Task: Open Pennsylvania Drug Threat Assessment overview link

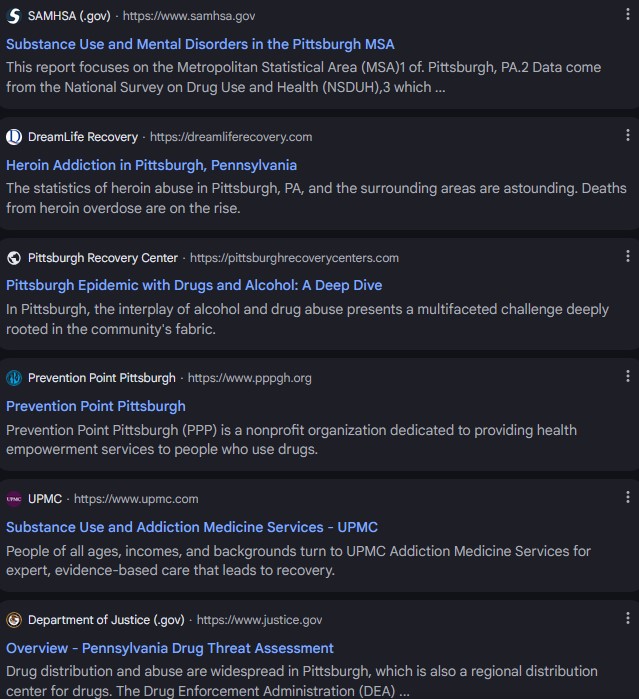Action: (170, 648)
